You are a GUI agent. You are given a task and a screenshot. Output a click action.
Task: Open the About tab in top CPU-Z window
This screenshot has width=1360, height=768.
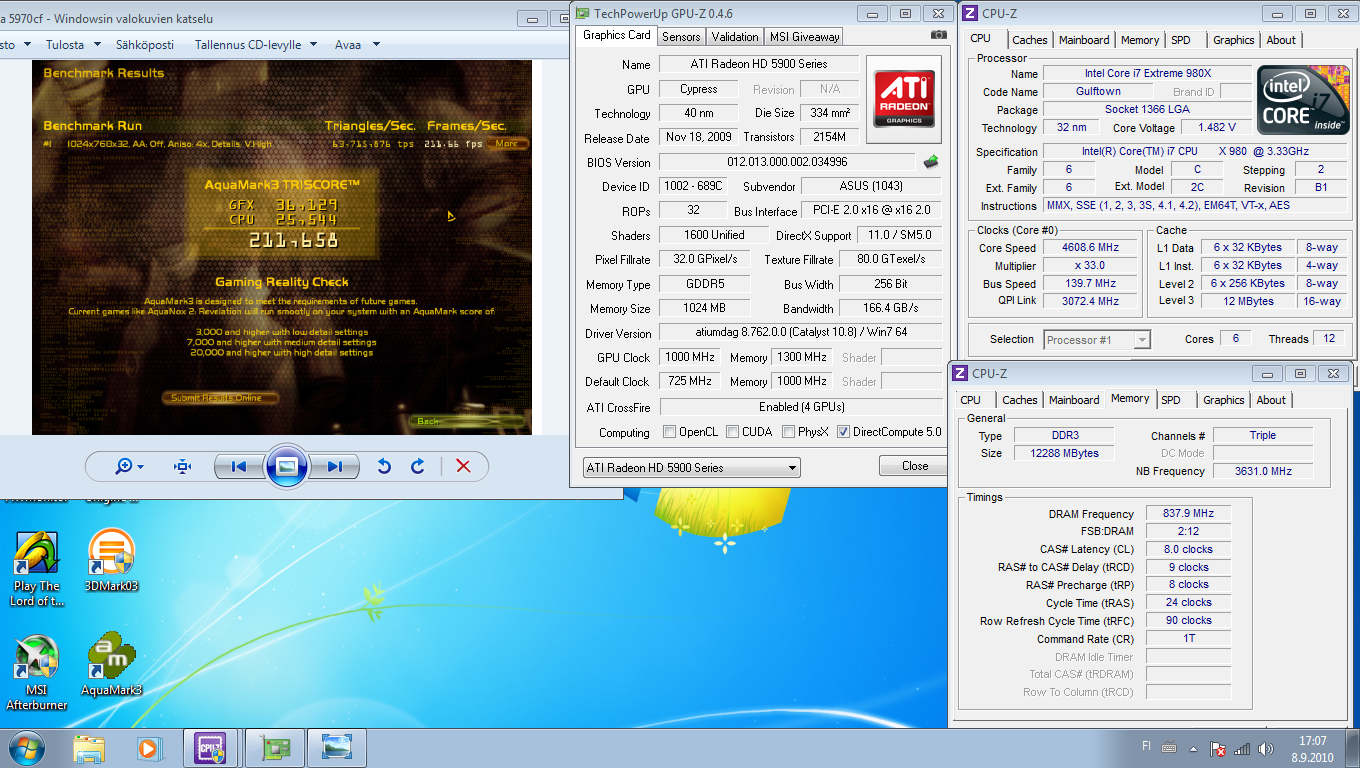1281,40
